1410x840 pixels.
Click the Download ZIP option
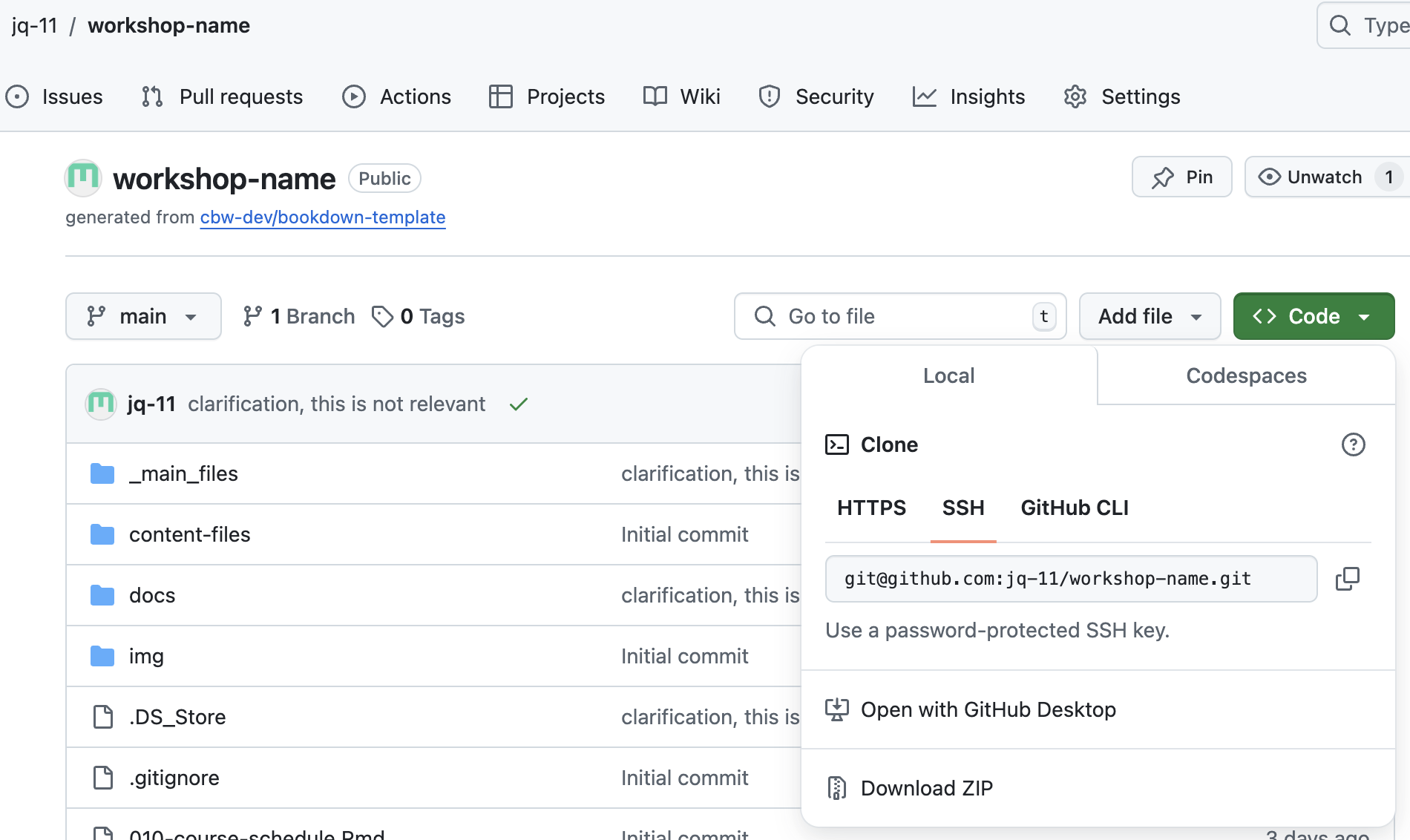click(x=927, y=787)
